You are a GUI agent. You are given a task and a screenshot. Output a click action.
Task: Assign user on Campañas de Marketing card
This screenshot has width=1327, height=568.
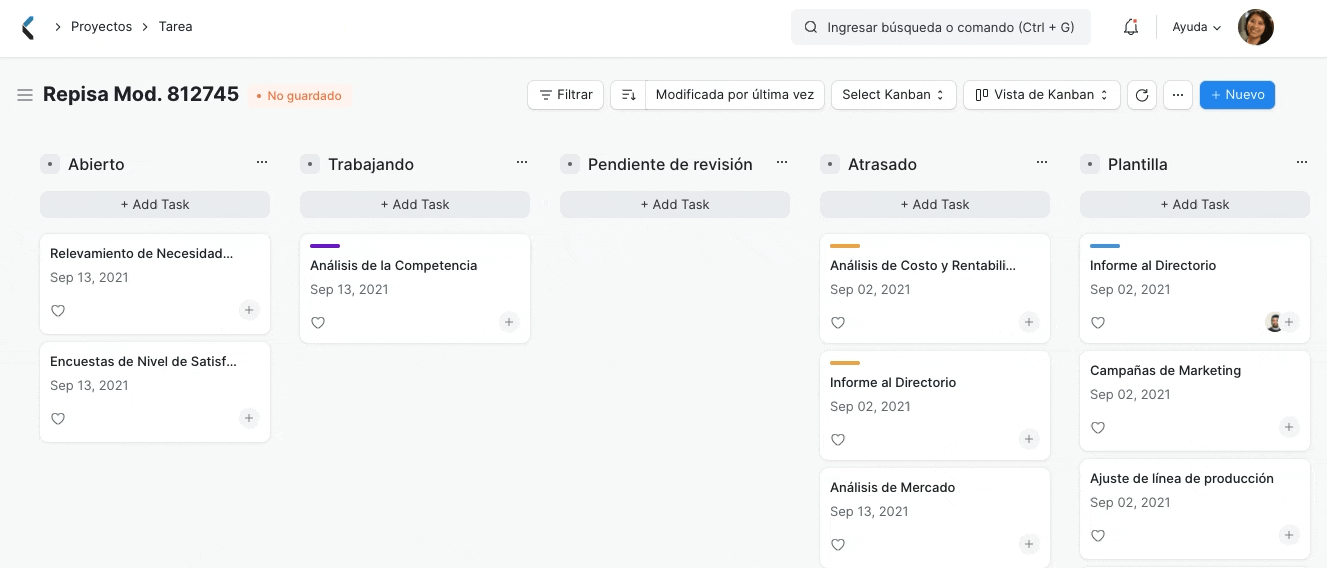click(1289, 427)
